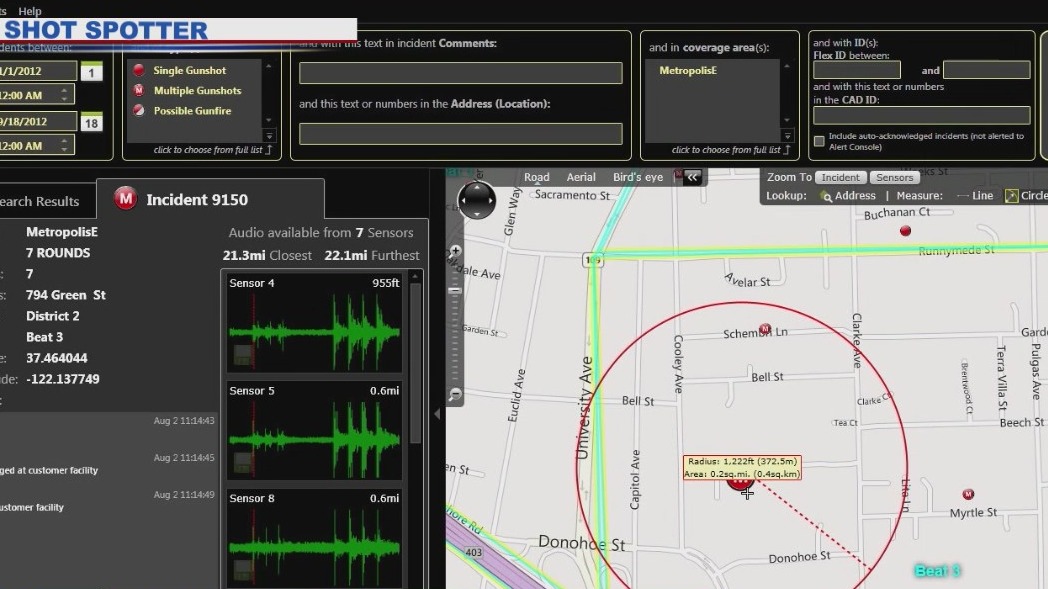Click the Zoom To Sensors button
Viewport: 1048px width, 589px height.
(x=894, y=176)
